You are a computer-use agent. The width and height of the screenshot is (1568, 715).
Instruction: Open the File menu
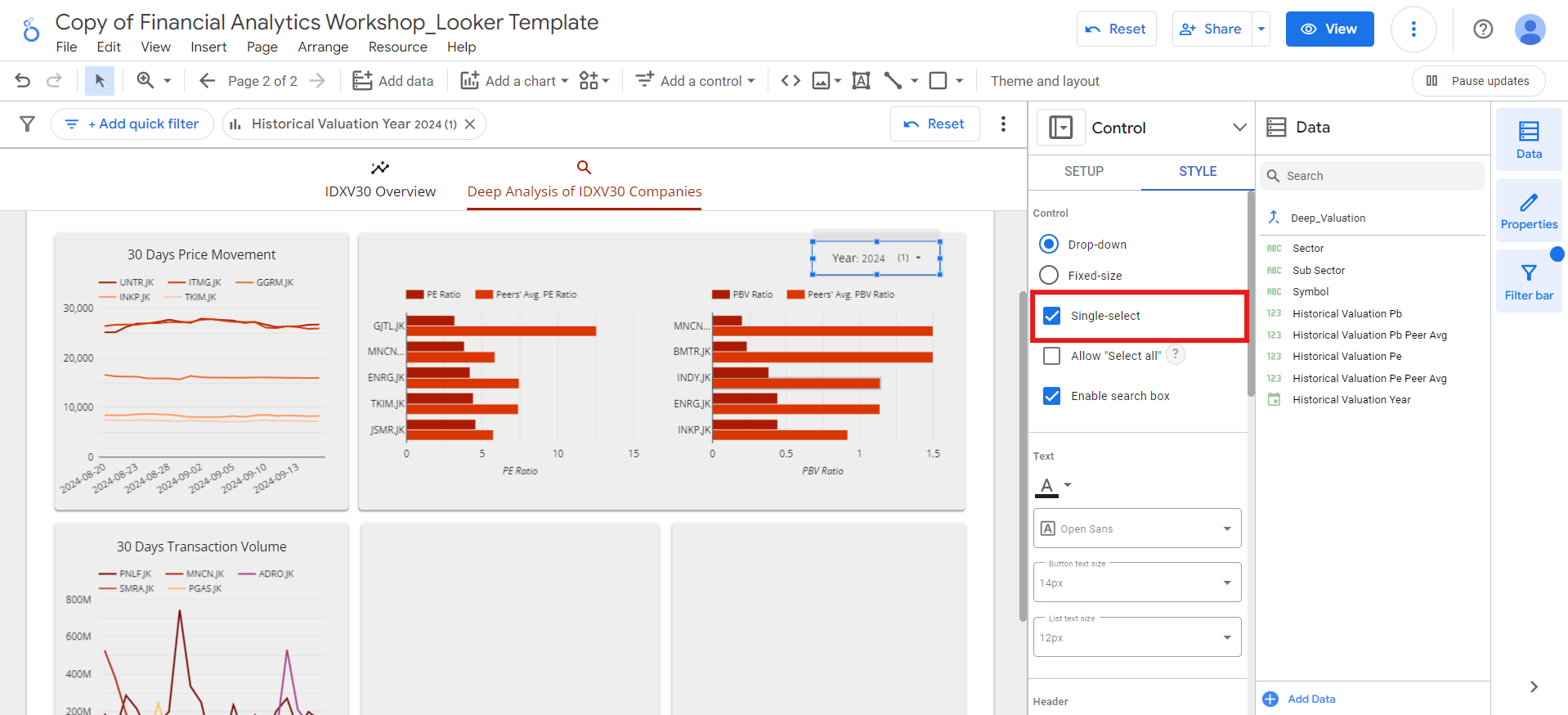66,47
